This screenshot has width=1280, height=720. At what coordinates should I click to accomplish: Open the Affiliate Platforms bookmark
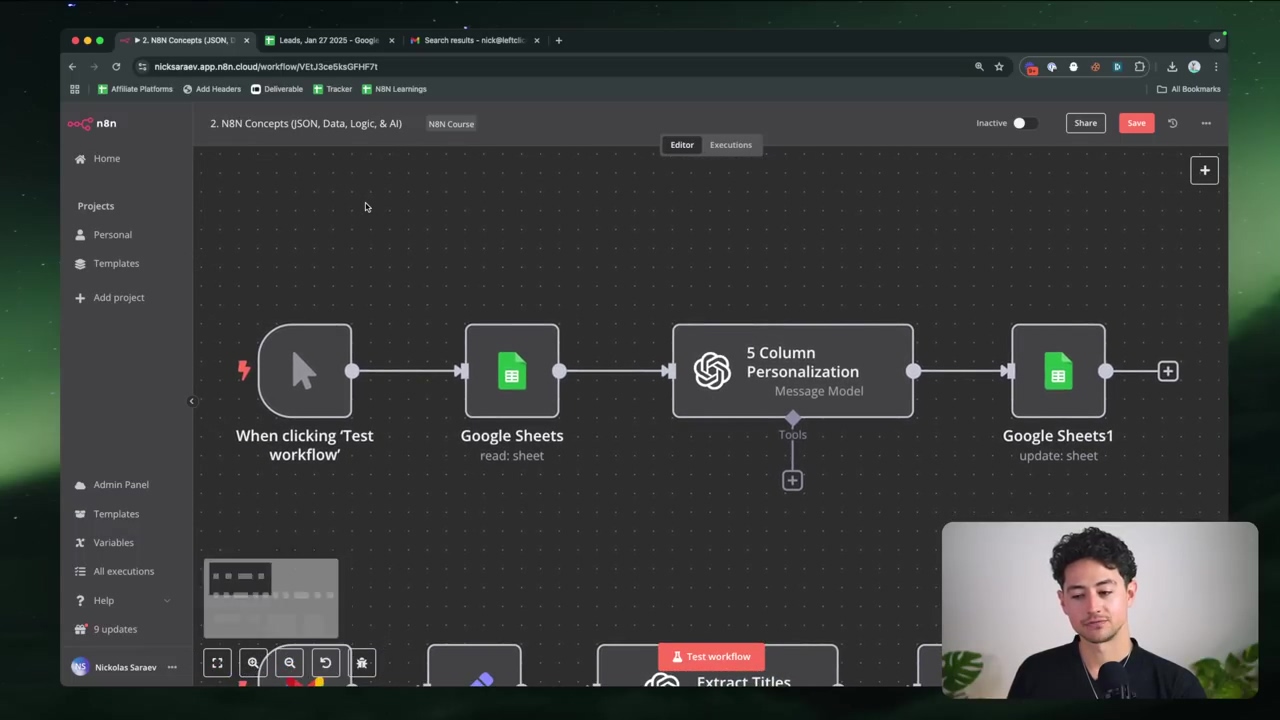[135, 89]
